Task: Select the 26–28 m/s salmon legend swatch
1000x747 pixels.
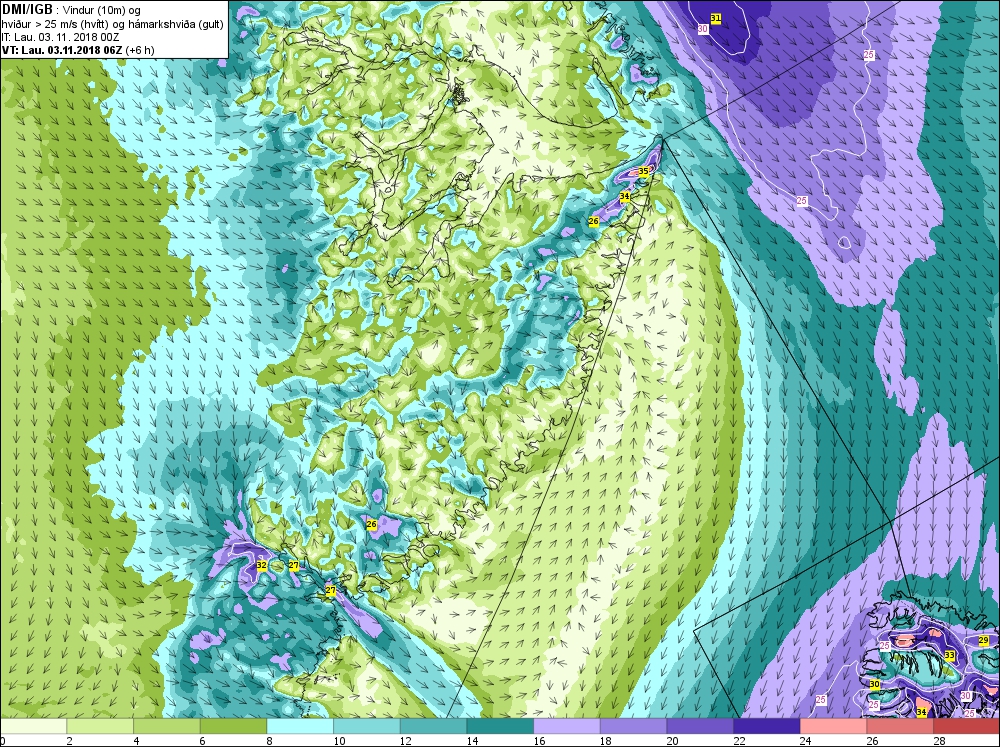Action: click(x=900, y=726)
